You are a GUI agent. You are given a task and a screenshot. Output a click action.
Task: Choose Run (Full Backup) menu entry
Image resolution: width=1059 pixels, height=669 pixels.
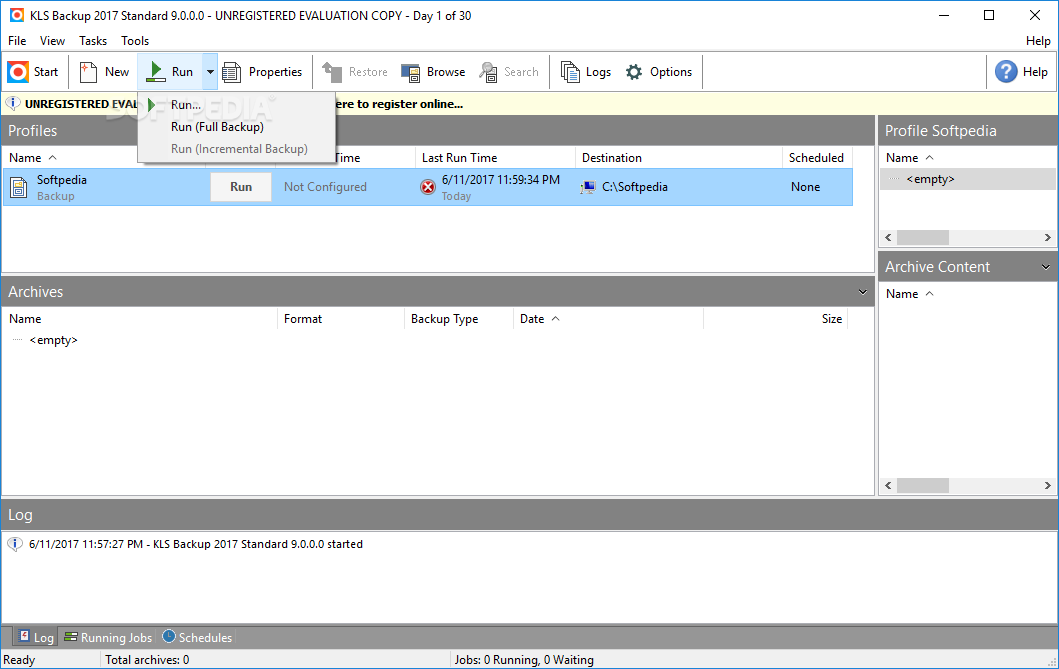pyautogui.click(x=236, y=127)
